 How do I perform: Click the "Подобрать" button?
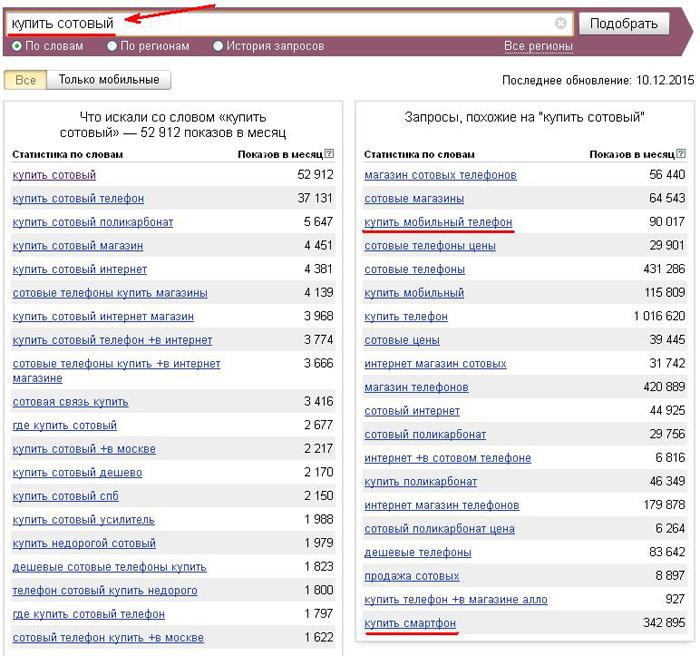[624, 23]
